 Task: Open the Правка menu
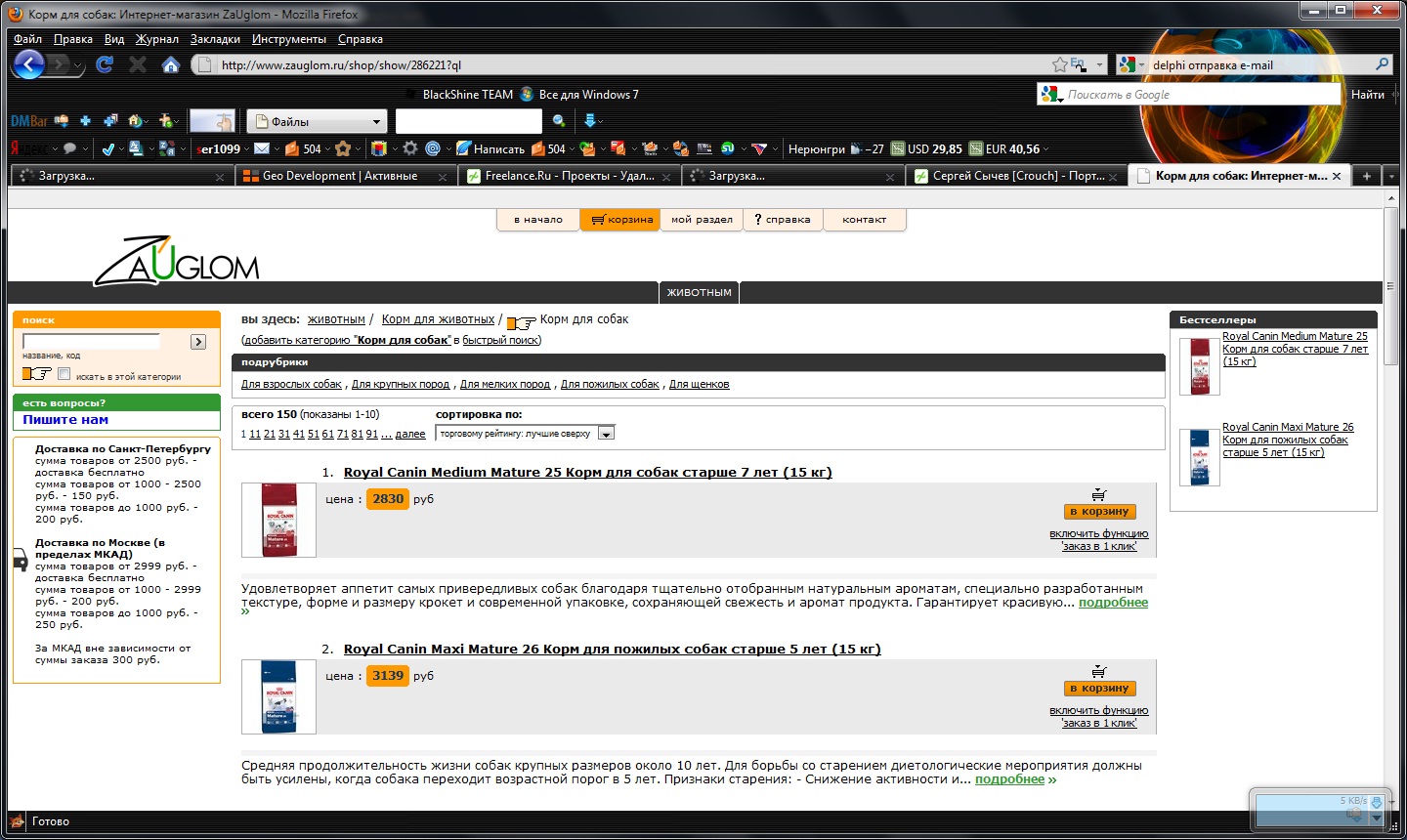[x=73, y=39]
